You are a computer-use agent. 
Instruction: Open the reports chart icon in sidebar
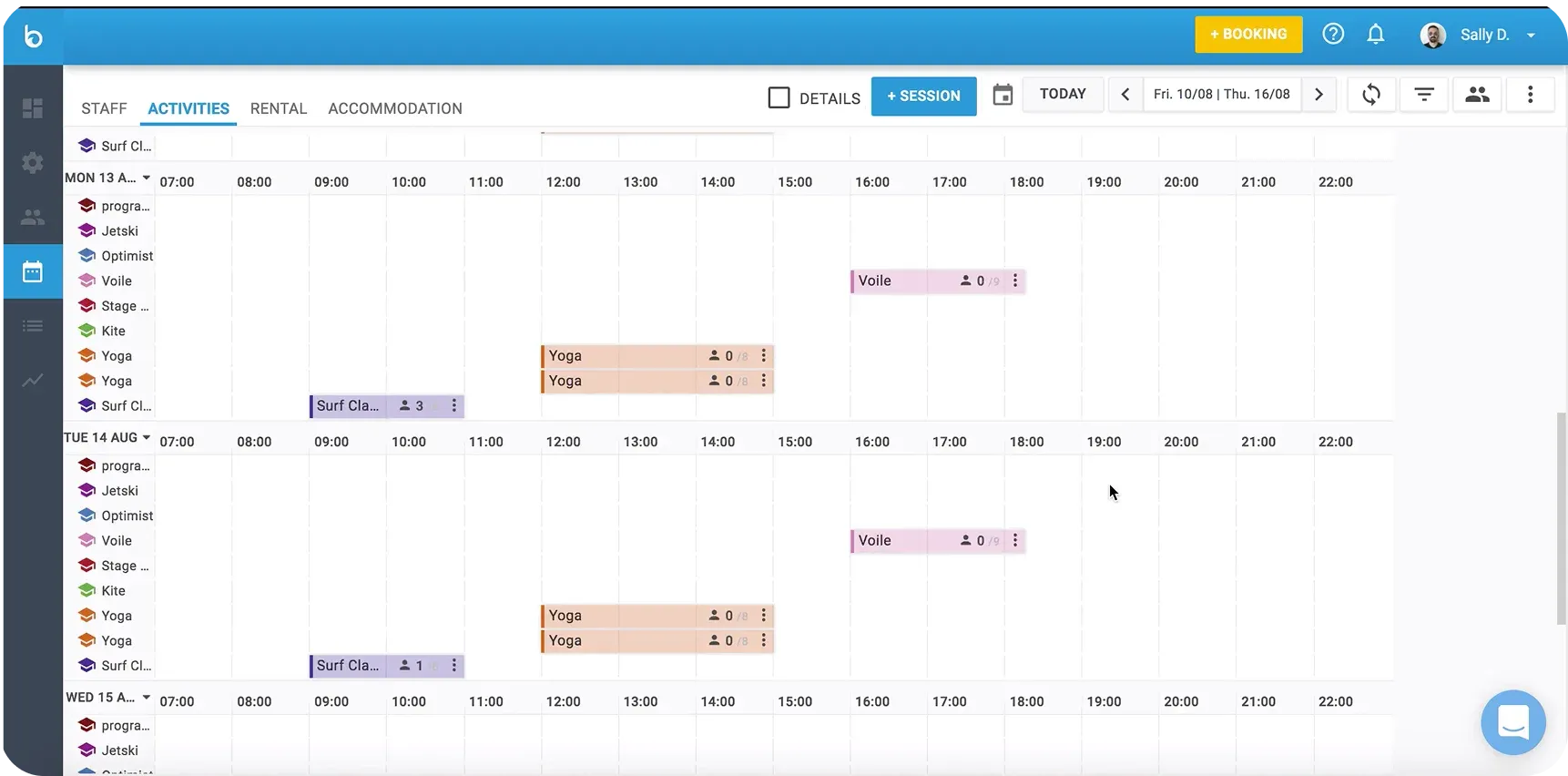click(32, 381)
